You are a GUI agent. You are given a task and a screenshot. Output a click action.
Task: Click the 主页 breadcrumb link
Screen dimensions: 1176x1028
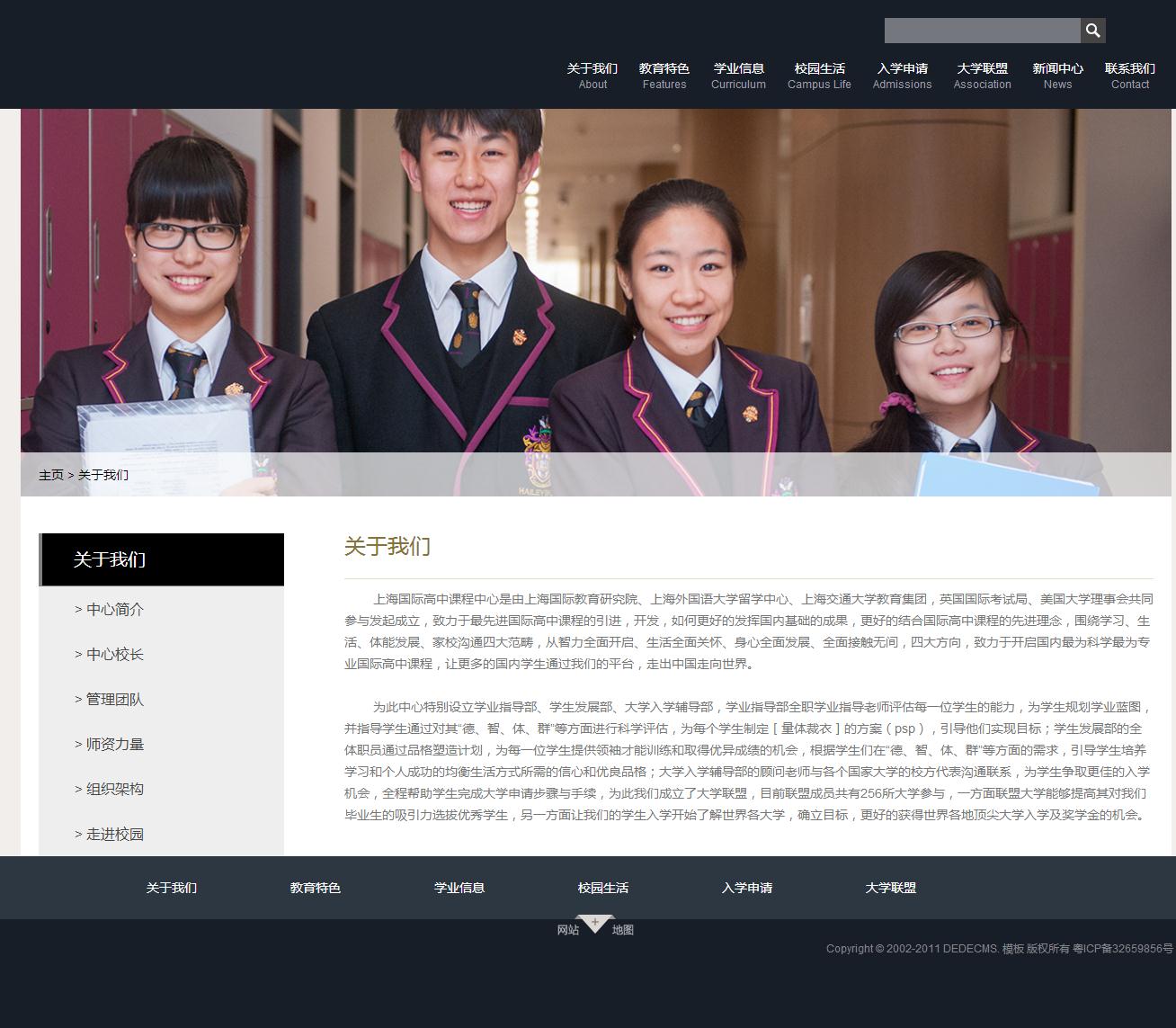pos(51,475)
